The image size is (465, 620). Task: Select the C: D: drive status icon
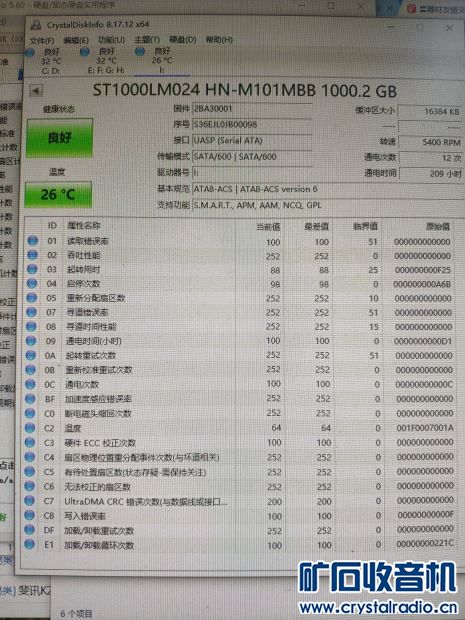click(x=30, y=52)
